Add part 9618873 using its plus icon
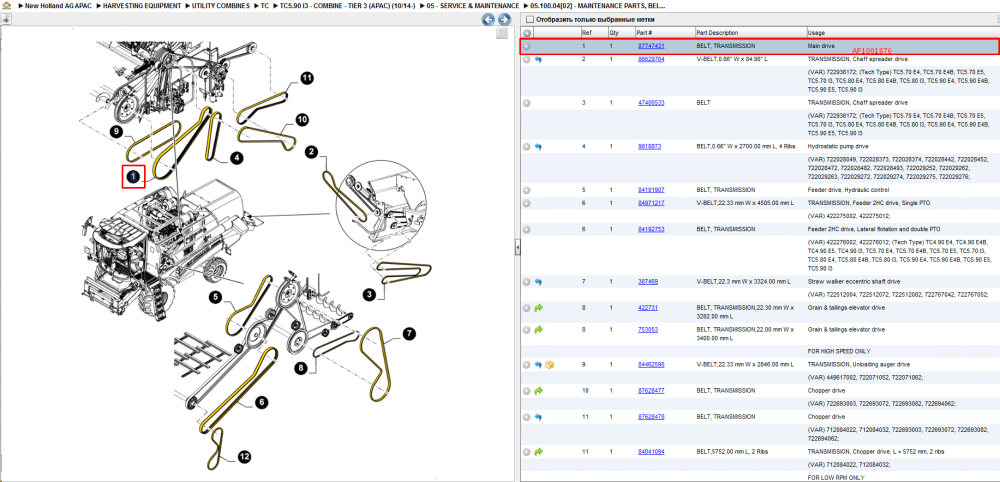The image size is (1000, 482). (x=527, y=147)
